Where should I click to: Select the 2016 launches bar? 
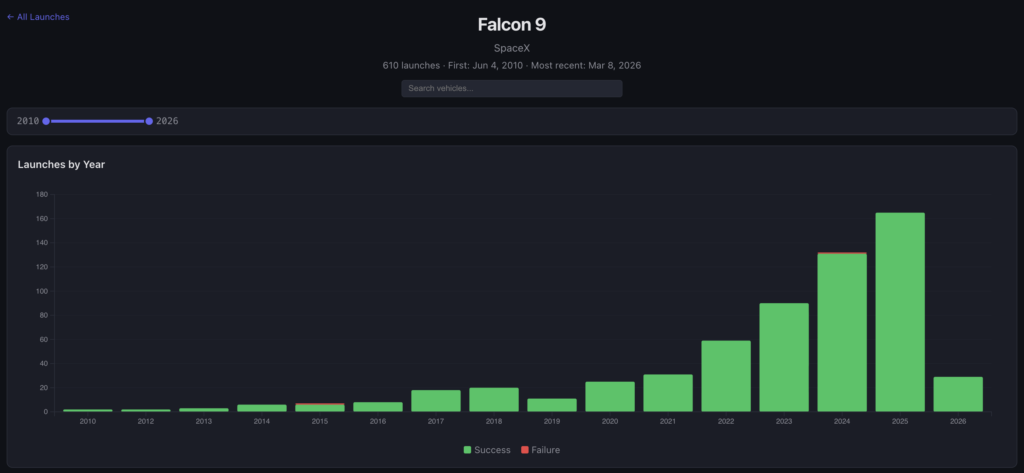(378, 407)
